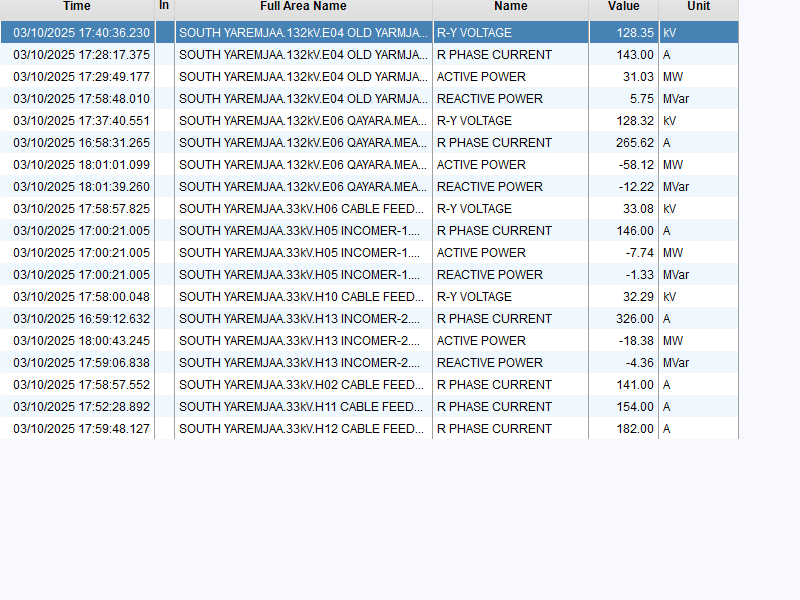The image size is (800, 600).
Task: Select time 03/10/2025 17:58:57.552
Action: pyautogui.click(x=77, y=384)
